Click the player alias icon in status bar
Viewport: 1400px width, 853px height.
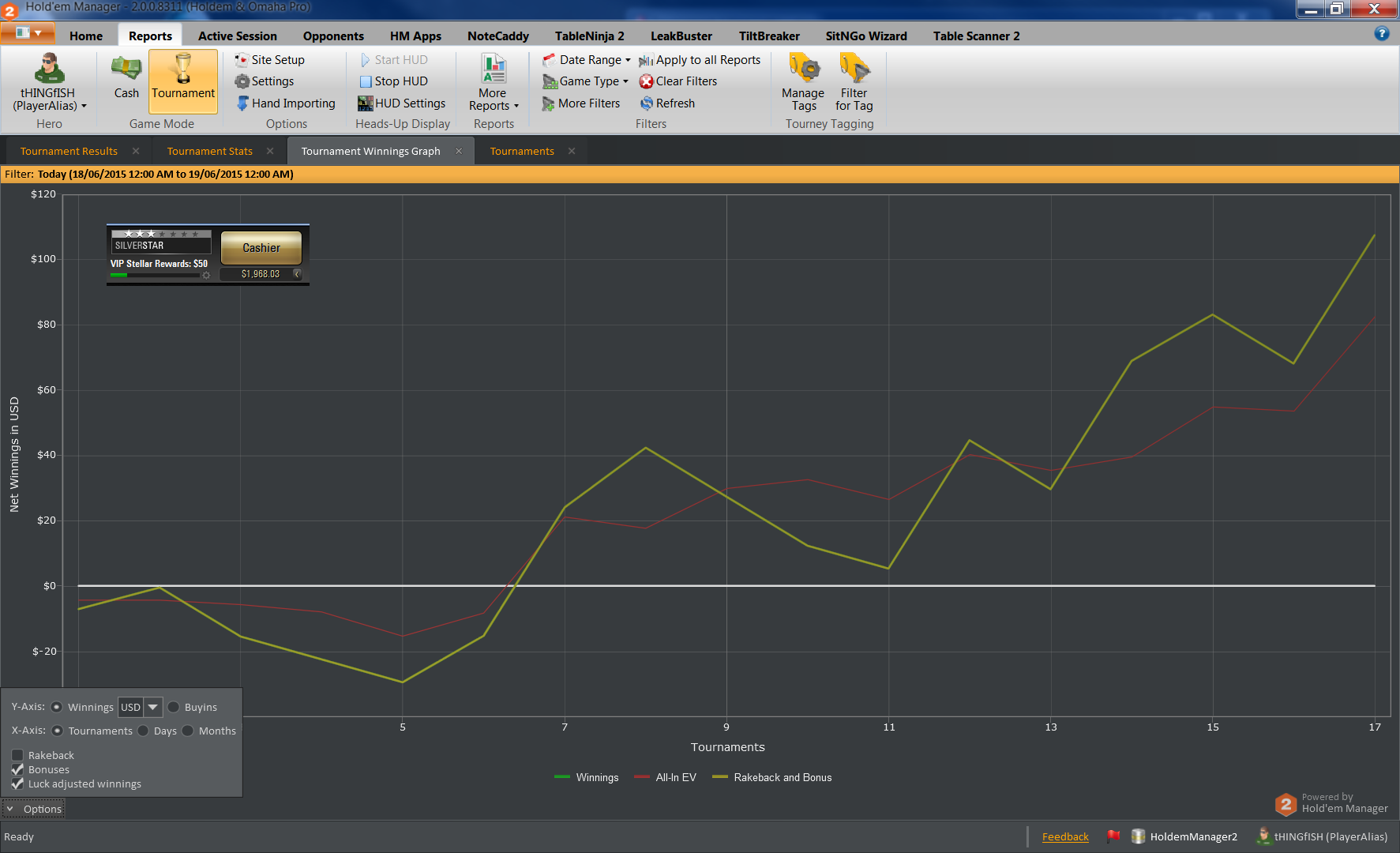click(1263, 836)
